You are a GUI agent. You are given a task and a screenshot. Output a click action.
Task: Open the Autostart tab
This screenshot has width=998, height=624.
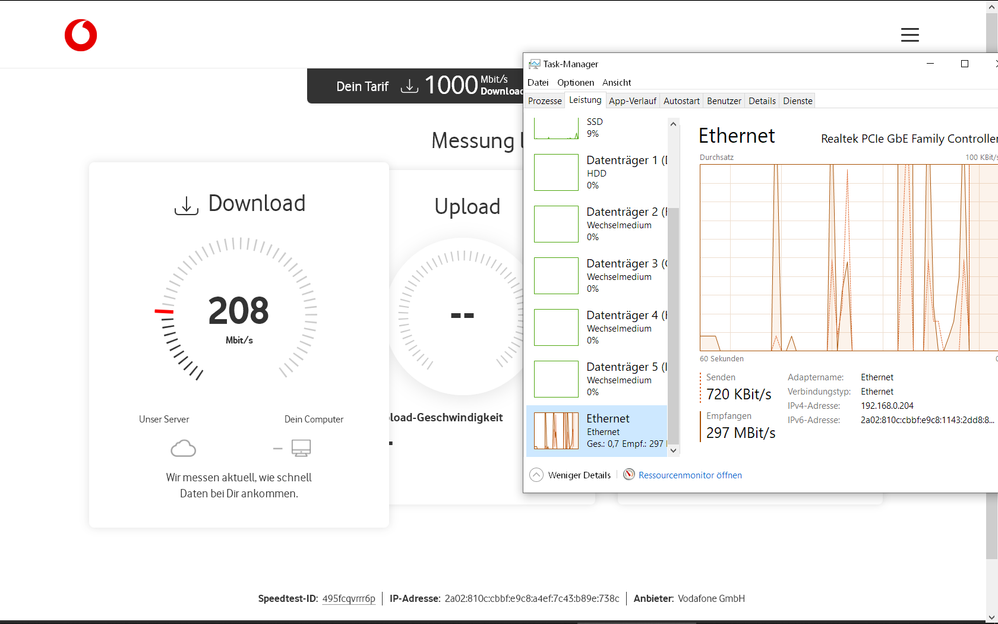(x=681, y=101)
